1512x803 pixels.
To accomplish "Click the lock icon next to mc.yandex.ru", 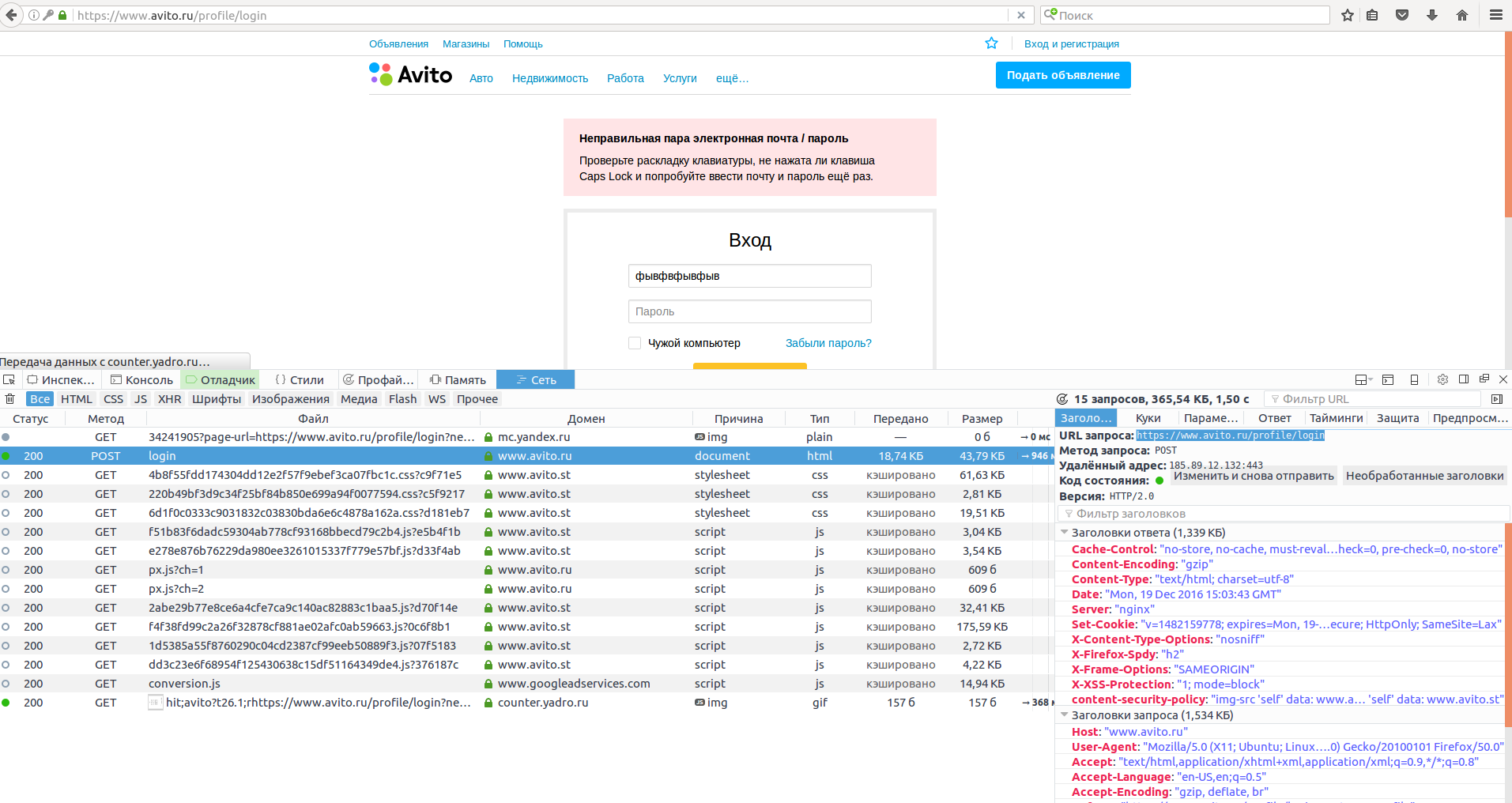I will click(488, 437).
